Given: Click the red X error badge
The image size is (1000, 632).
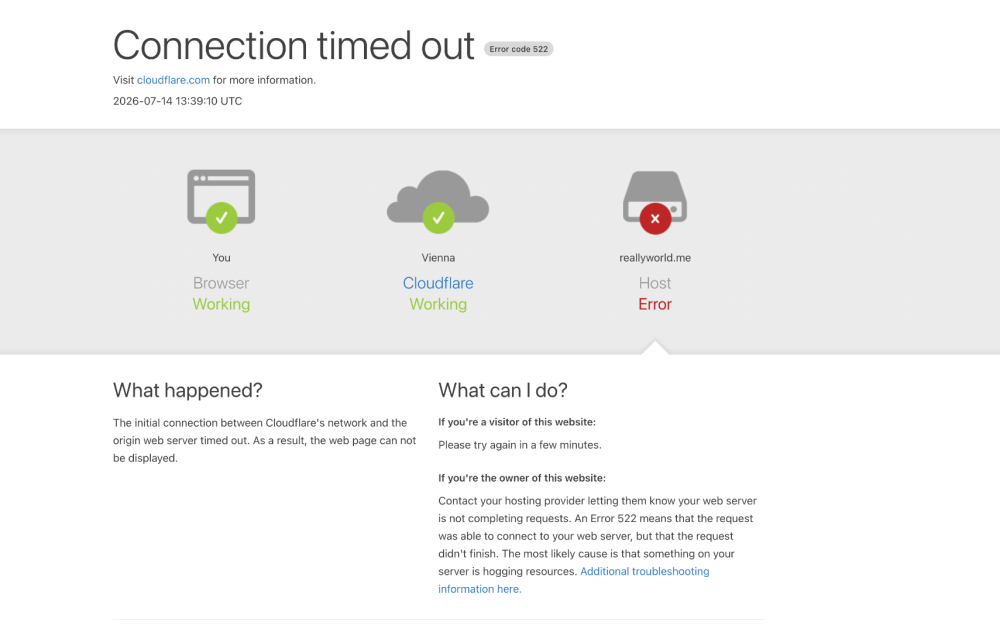Looking at the screenshot, I should pyautogui.click(x=655, y=219).
